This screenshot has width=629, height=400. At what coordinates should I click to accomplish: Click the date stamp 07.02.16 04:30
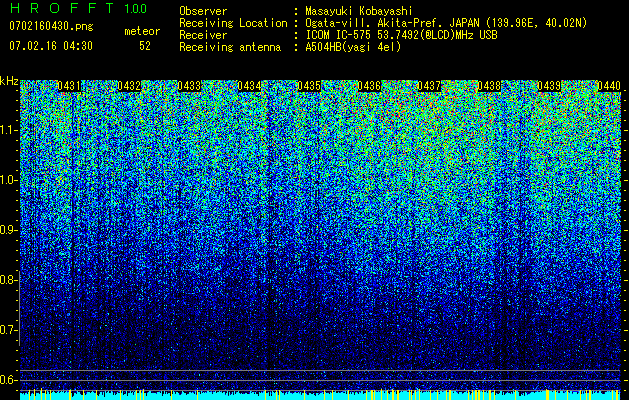(51, 46)
